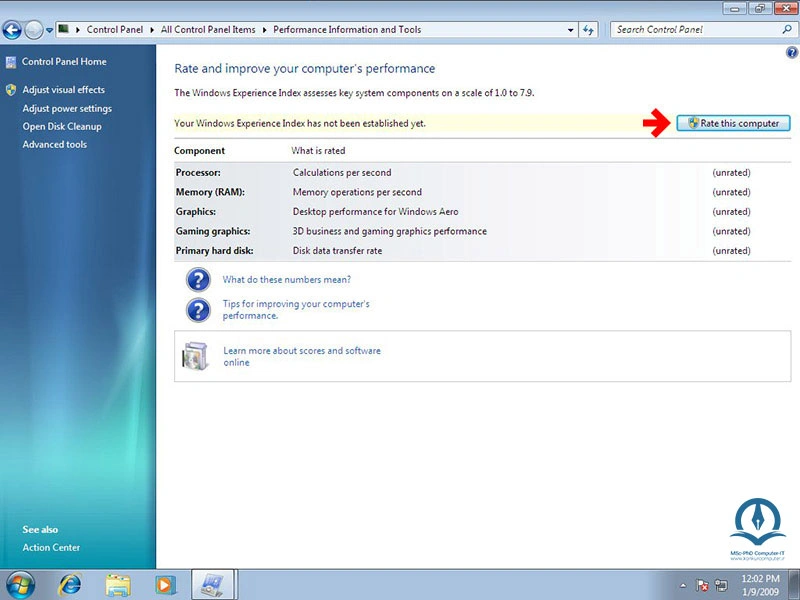
Task: Launch Windows Media Player from the taskbar
Action: tap(165, 585)
